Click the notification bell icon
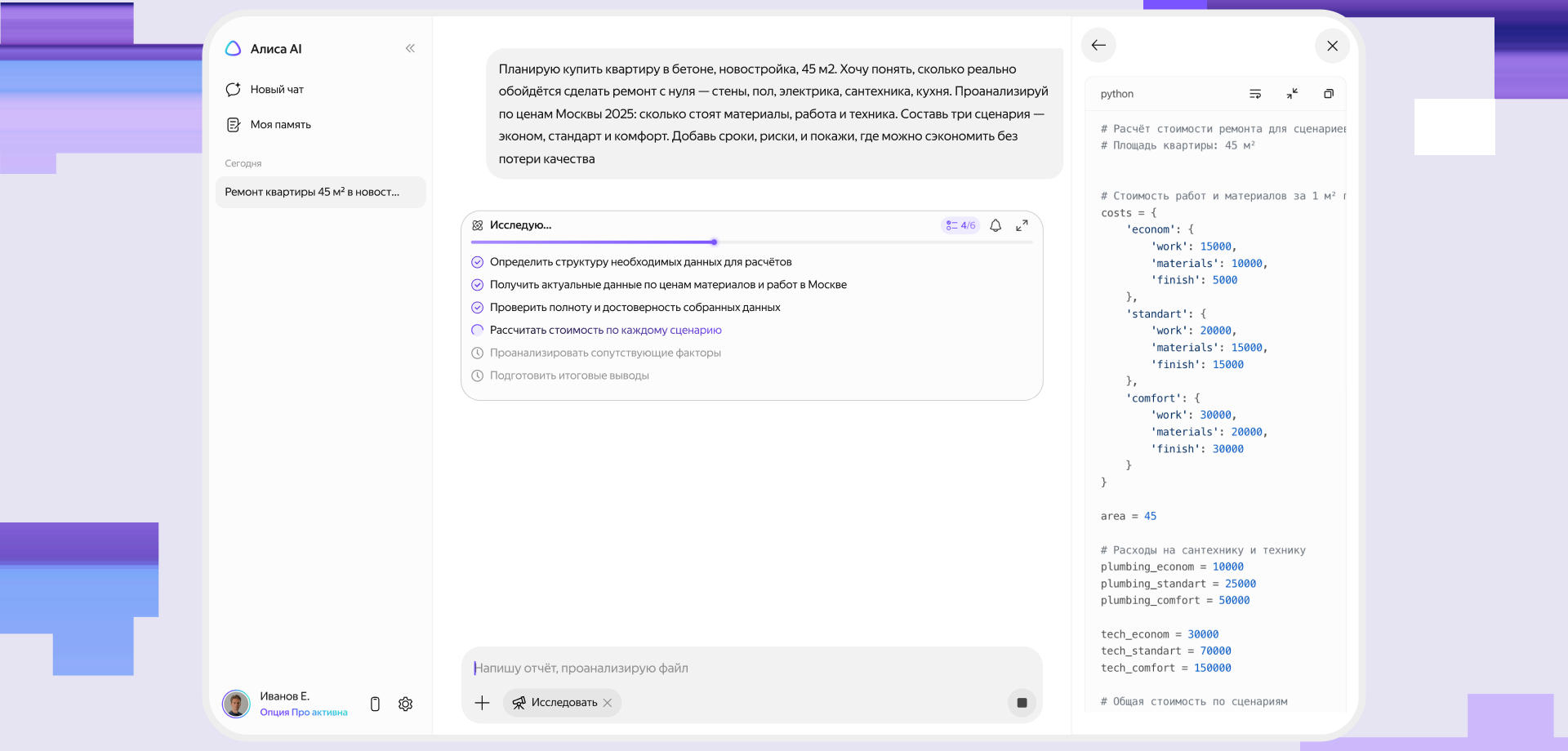The image size is (1568, 751). point(996,226)
